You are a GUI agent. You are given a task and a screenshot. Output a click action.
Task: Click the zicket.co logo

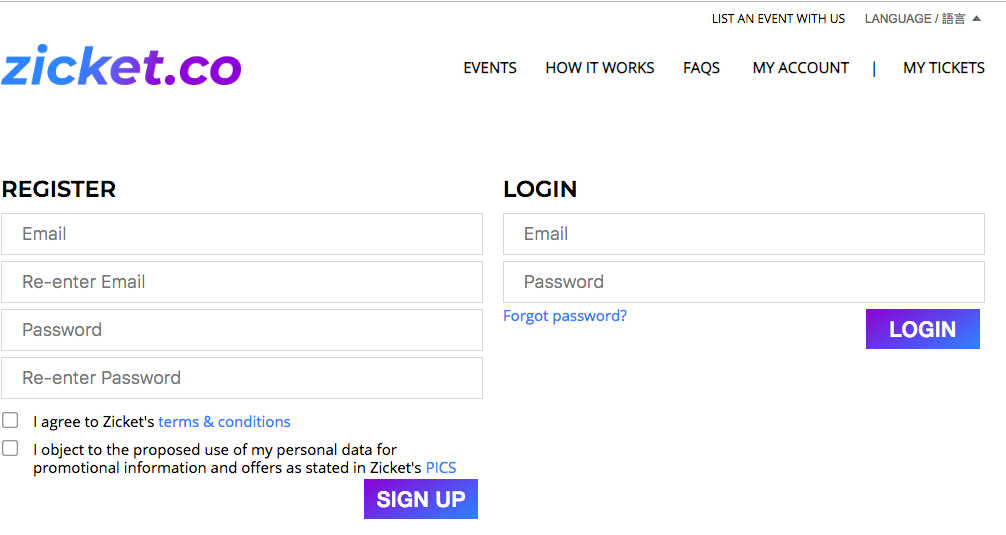121,66
